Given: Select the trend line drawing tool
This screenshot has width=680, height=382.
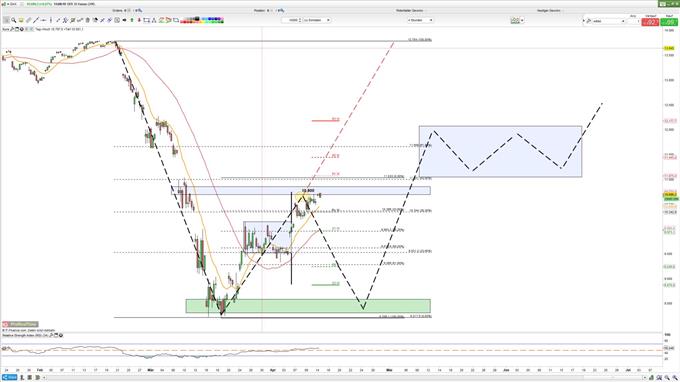Looking at the screenshot, I should (x=36, y=20).
